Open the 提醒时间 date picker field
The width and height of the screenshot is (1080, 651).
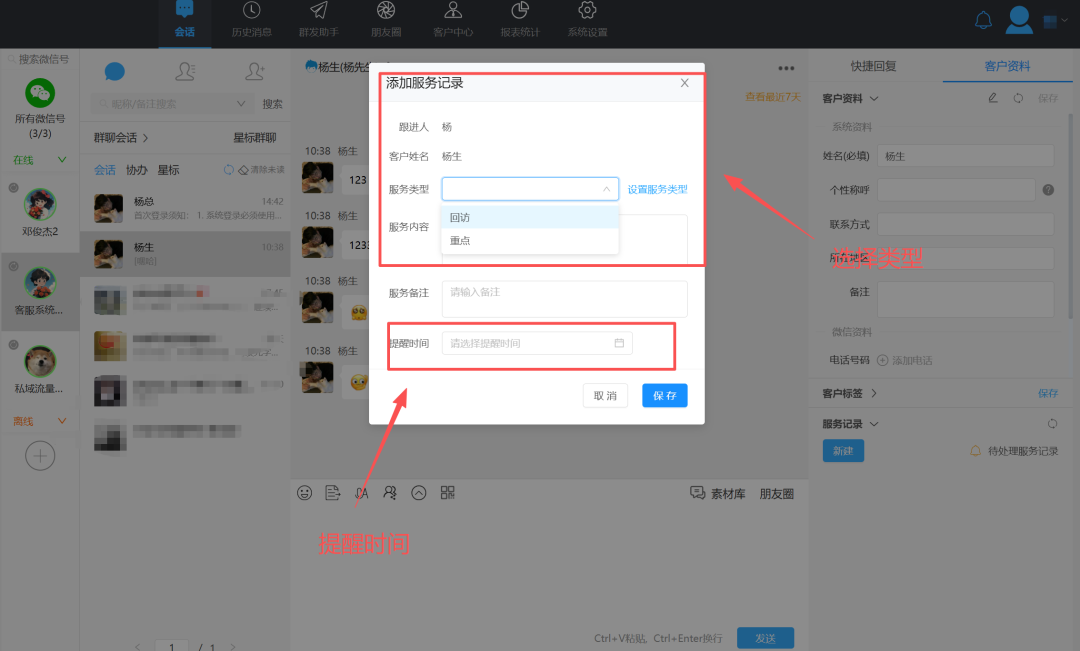pos(537,342)
